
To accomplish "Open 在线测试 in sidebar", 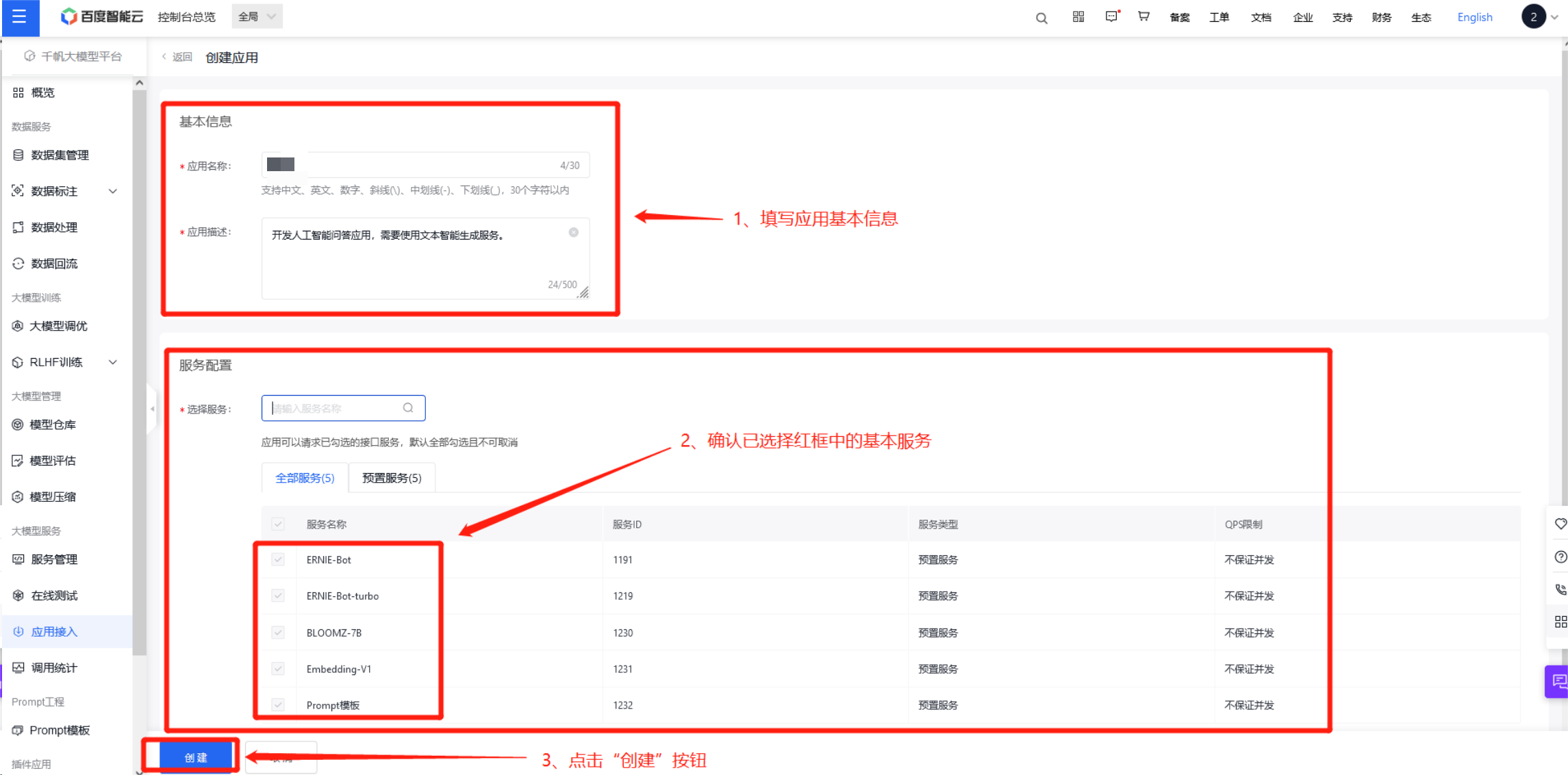I will [x=54, y=596].
